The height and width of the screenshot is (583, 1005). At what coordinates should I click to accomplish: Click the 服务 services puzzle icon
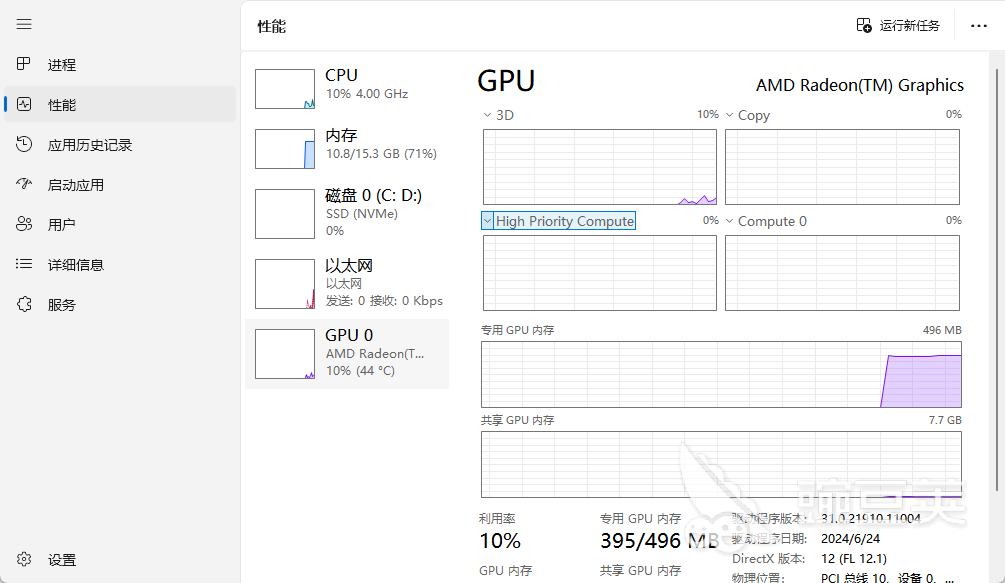pos(24,304)
